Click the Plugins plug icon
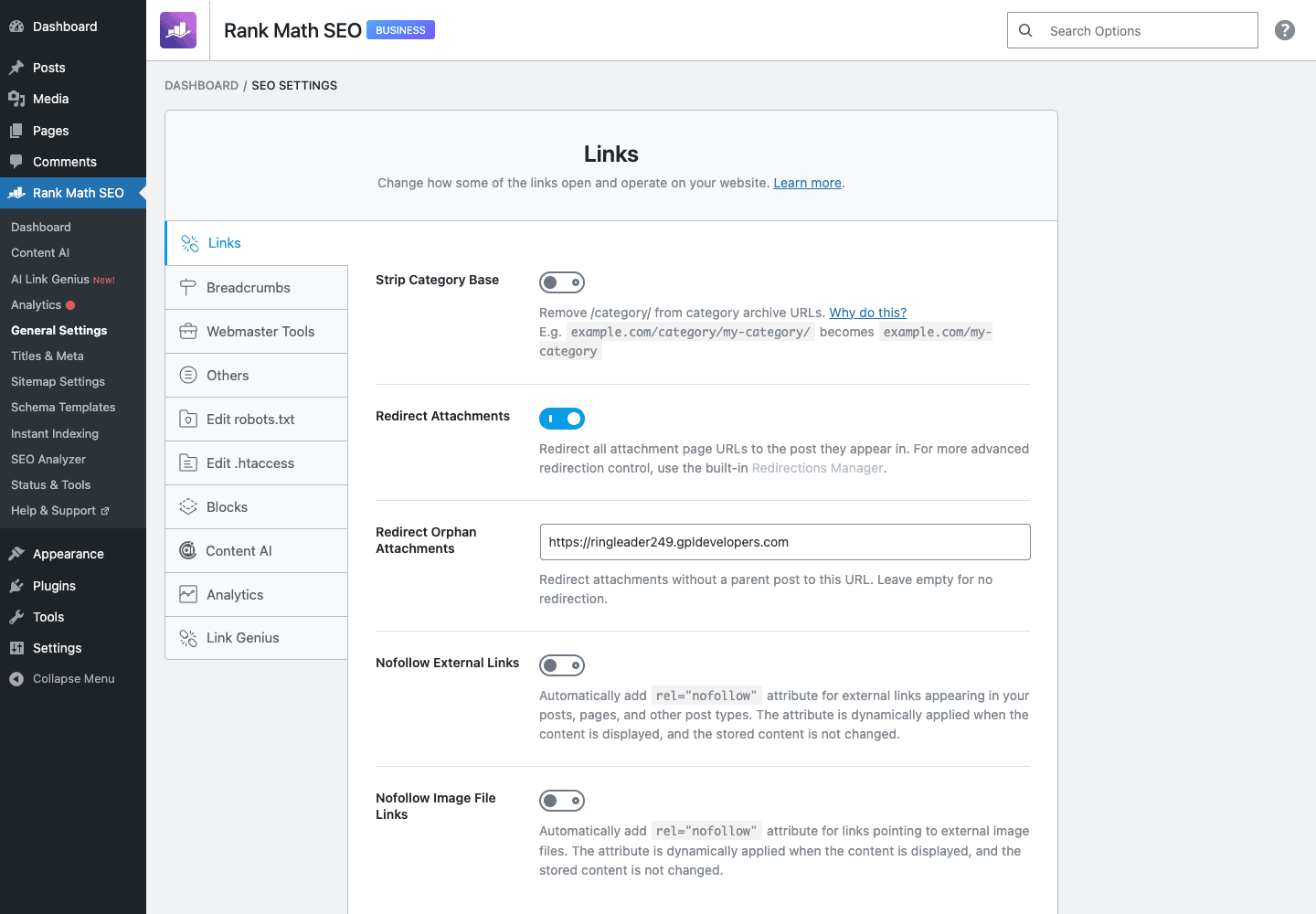The image size is (1316, 914). tap(16, 586)
